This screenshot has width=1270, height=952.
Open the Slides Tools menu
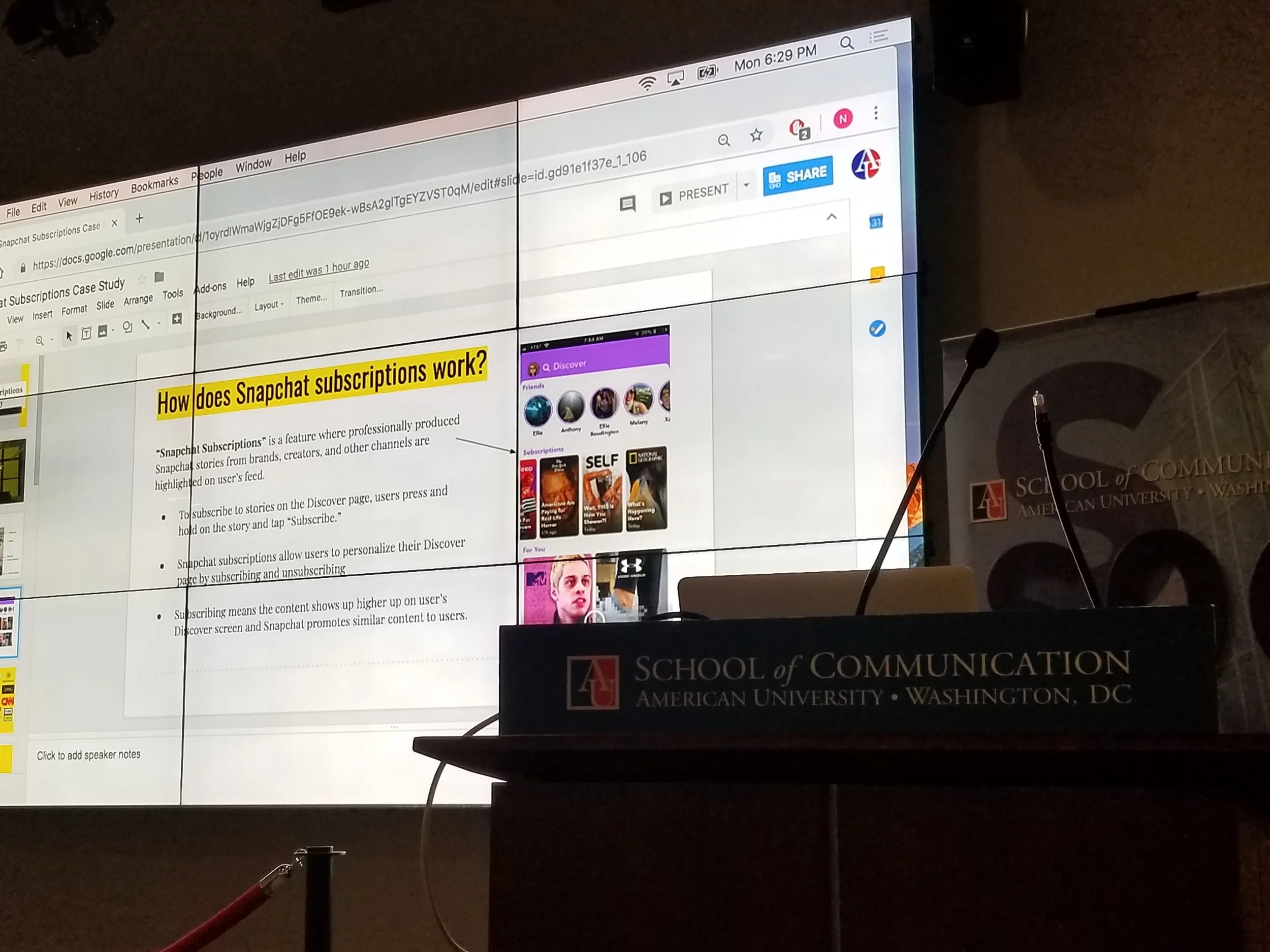click(173, 294)
